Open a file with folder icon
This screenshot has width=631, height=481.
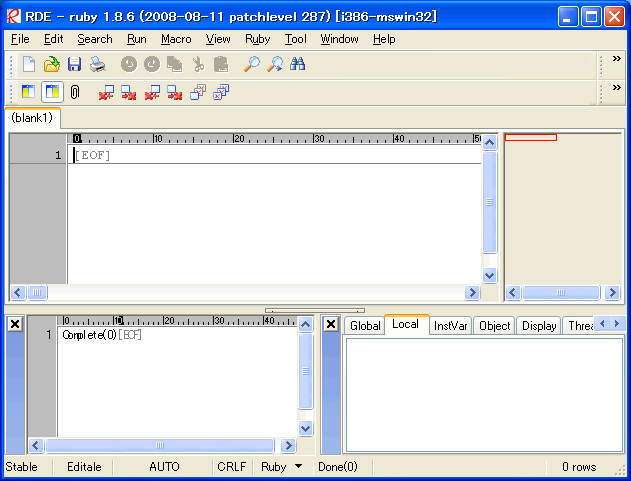coord(52,64)
